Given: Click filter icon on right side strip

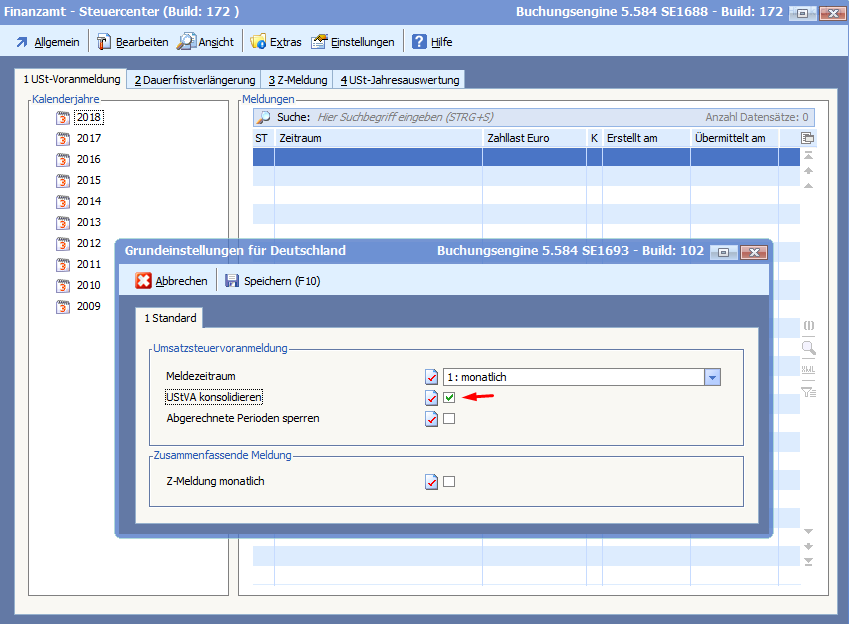Looking at the screenshot, I should [x=809, y=392].
